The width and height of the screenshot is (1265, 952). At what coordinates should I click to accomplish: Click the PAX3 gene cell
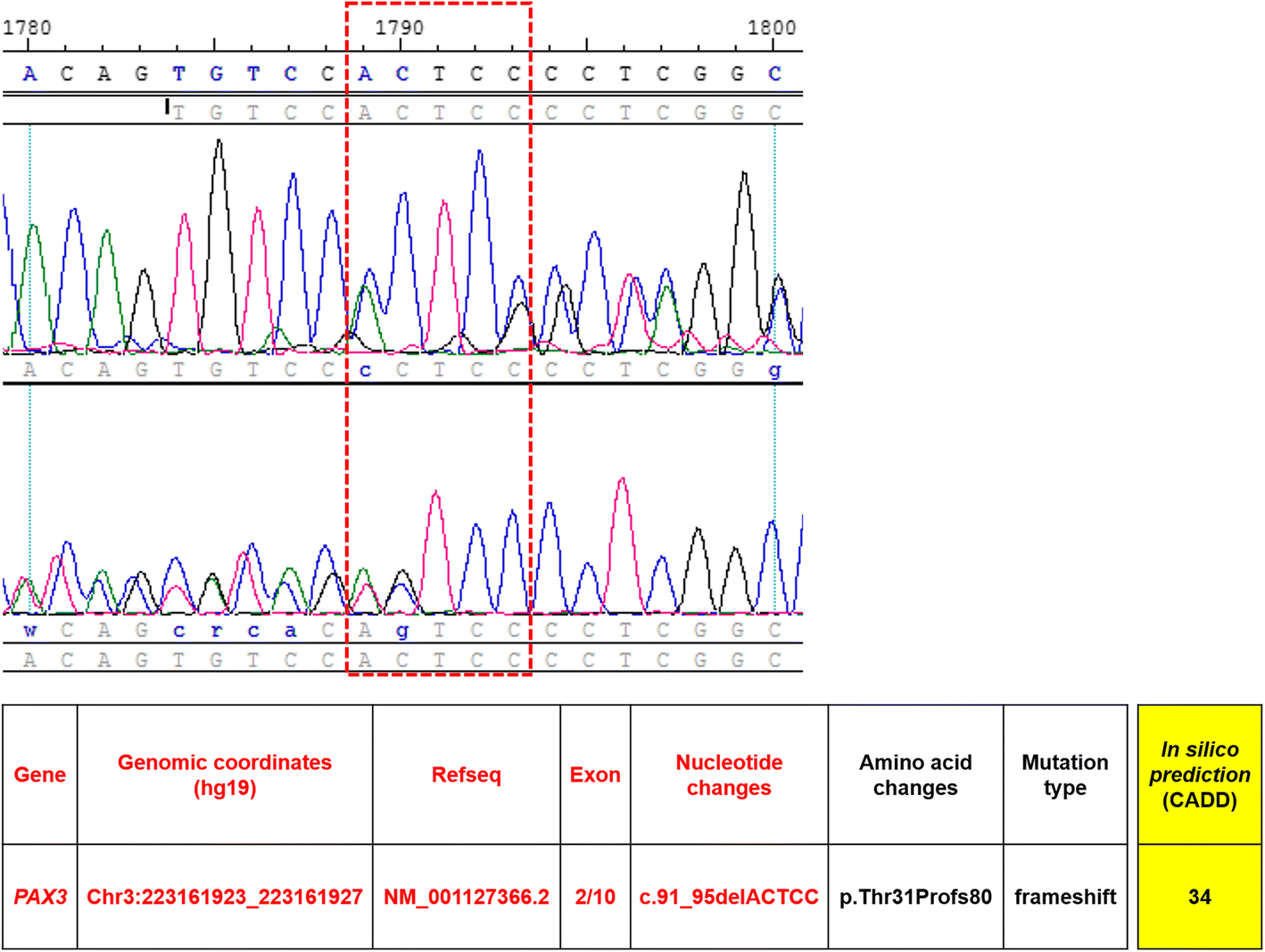(40, 897)
